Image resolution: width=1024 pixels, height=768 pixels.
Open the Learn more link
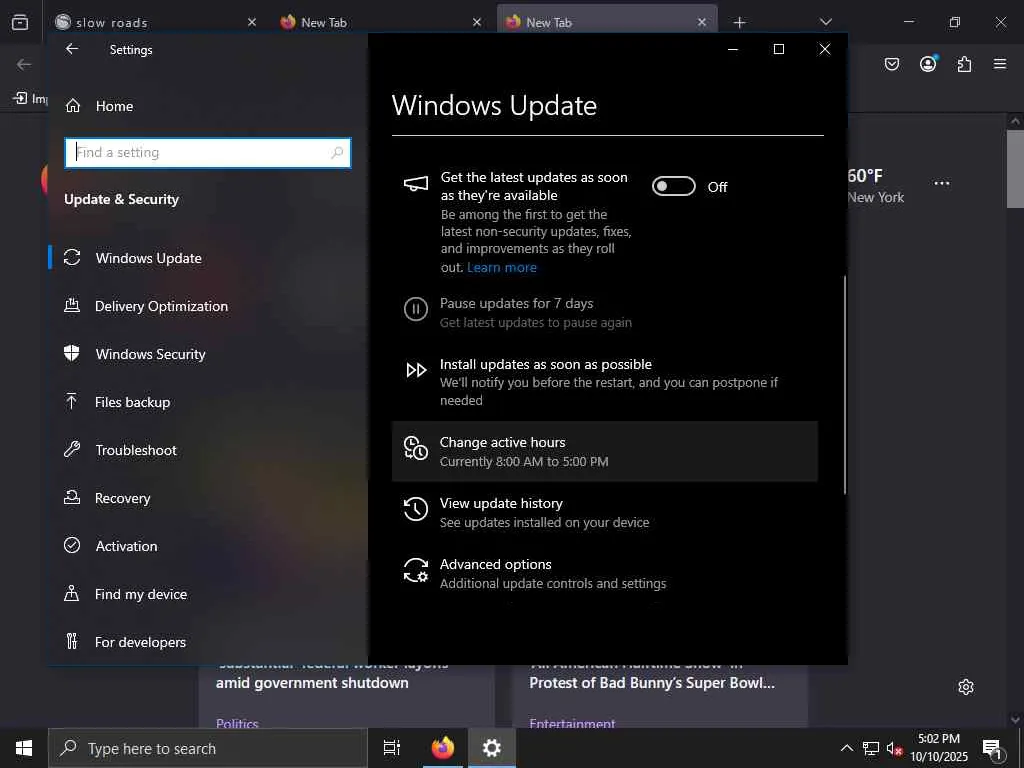[502, 267]
